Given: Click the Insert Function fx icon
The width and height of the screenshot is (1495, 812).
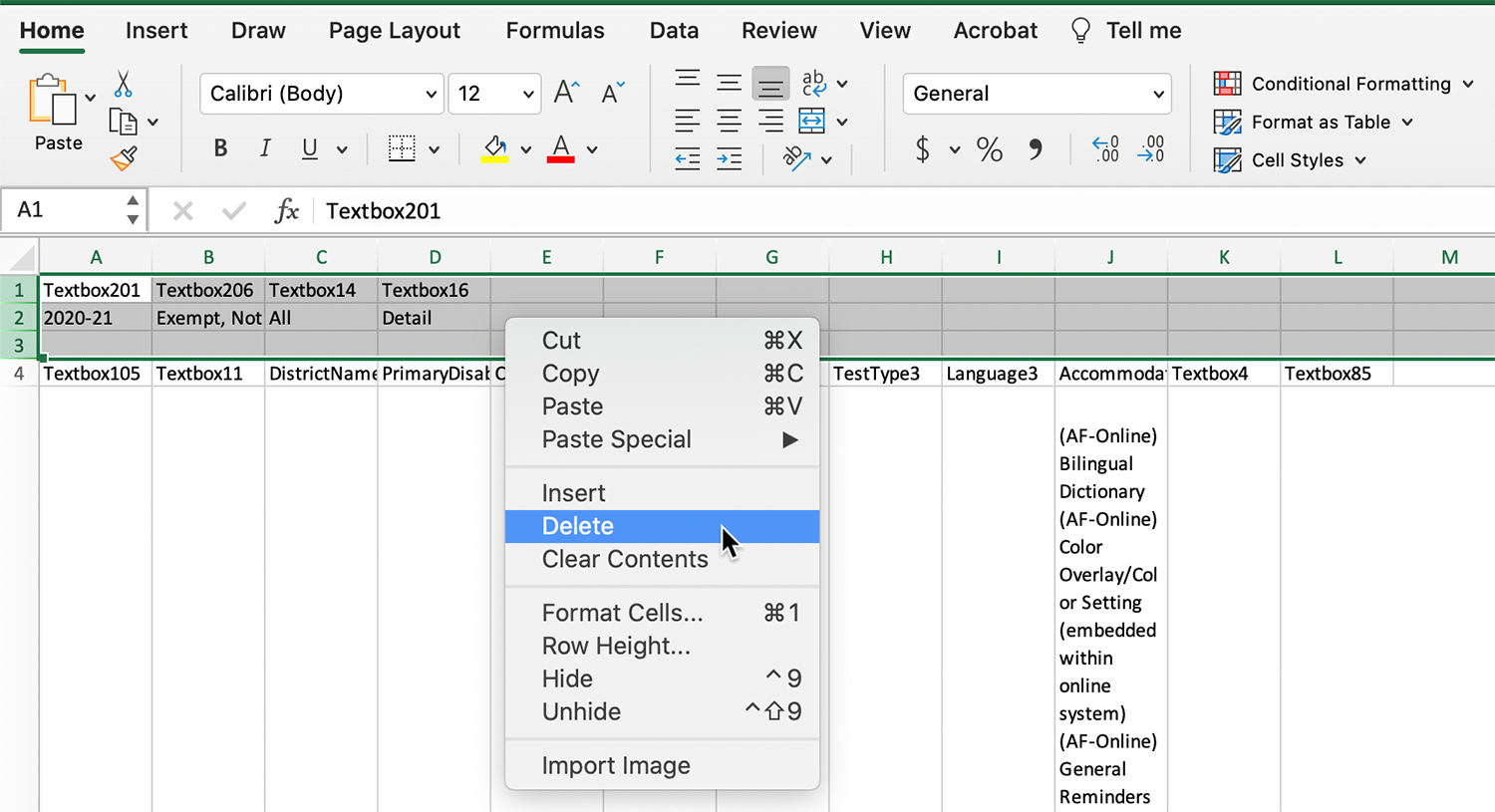Looking at the screenshot, I should click(286, 211).
